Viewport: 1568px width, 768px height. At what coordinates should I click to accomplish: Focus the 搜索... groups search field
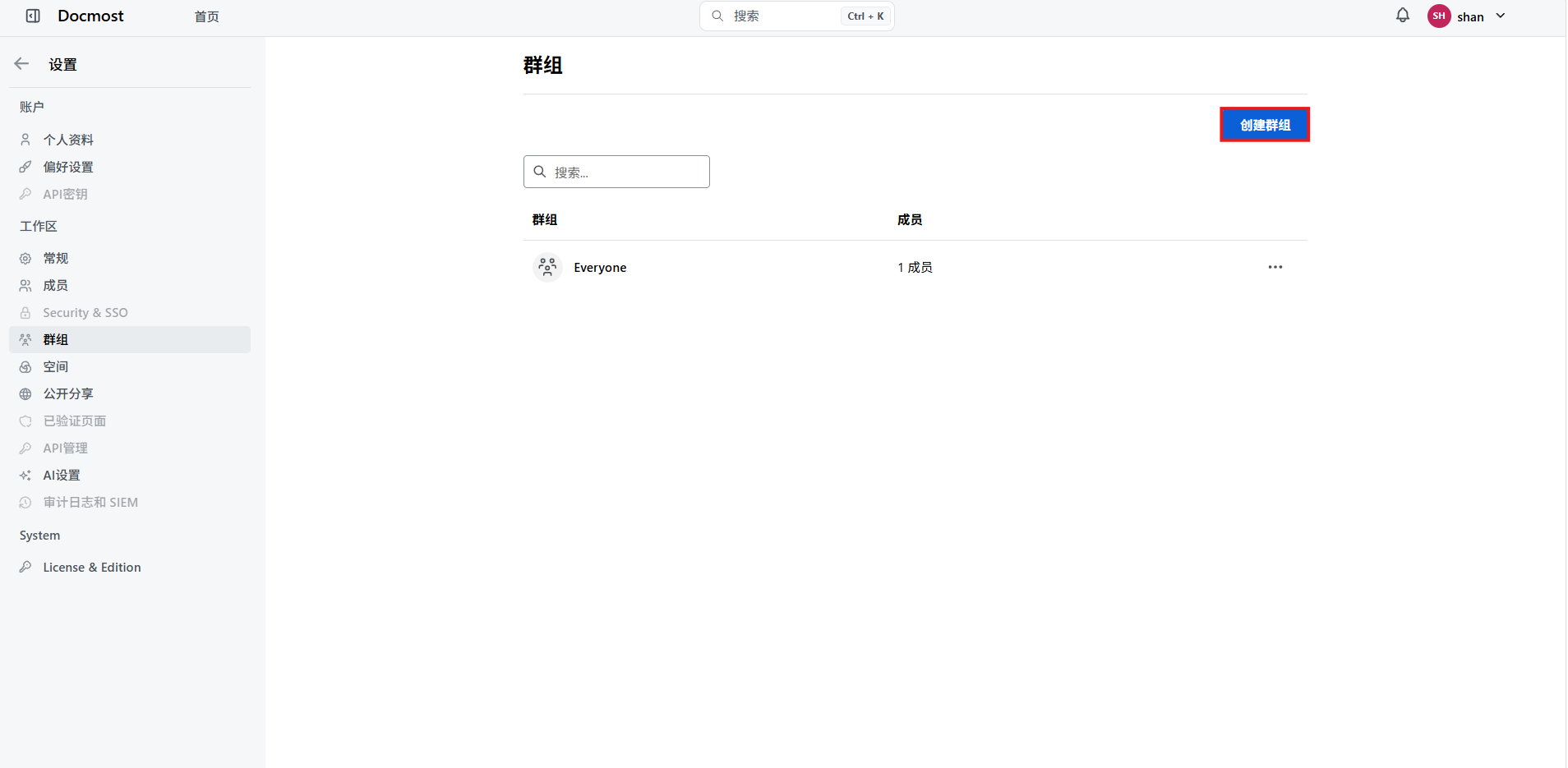[616, 172]
